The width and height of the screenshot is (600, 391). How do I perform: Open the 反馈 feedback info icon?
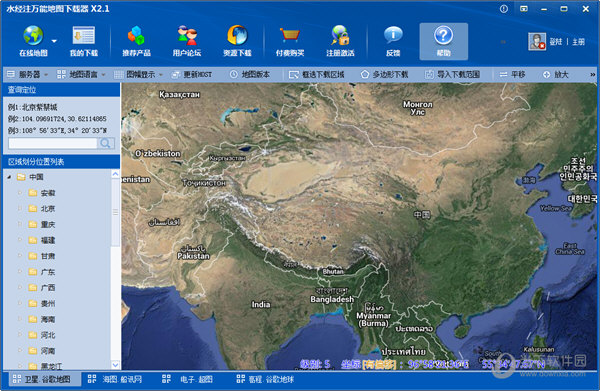pos(393,36)
